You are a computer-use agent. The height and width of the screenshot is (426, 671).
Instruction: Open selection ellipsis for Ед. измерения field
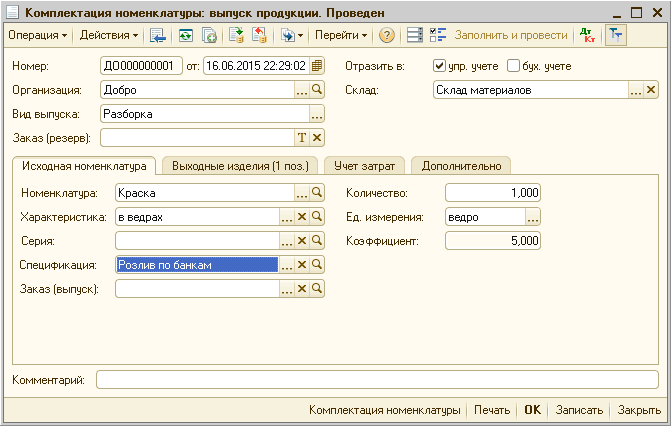click(533, 217)
